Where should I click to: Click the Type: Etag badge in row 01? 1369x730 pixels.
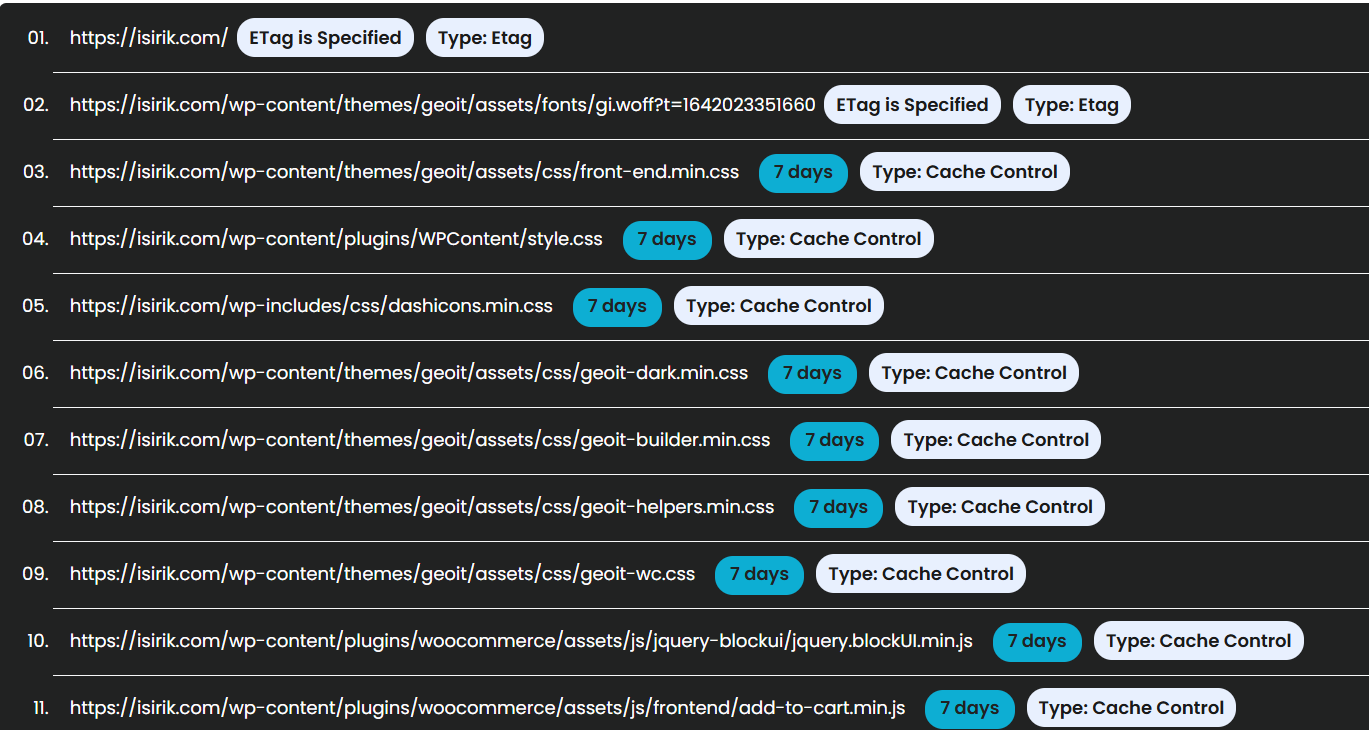click(485, 38)
